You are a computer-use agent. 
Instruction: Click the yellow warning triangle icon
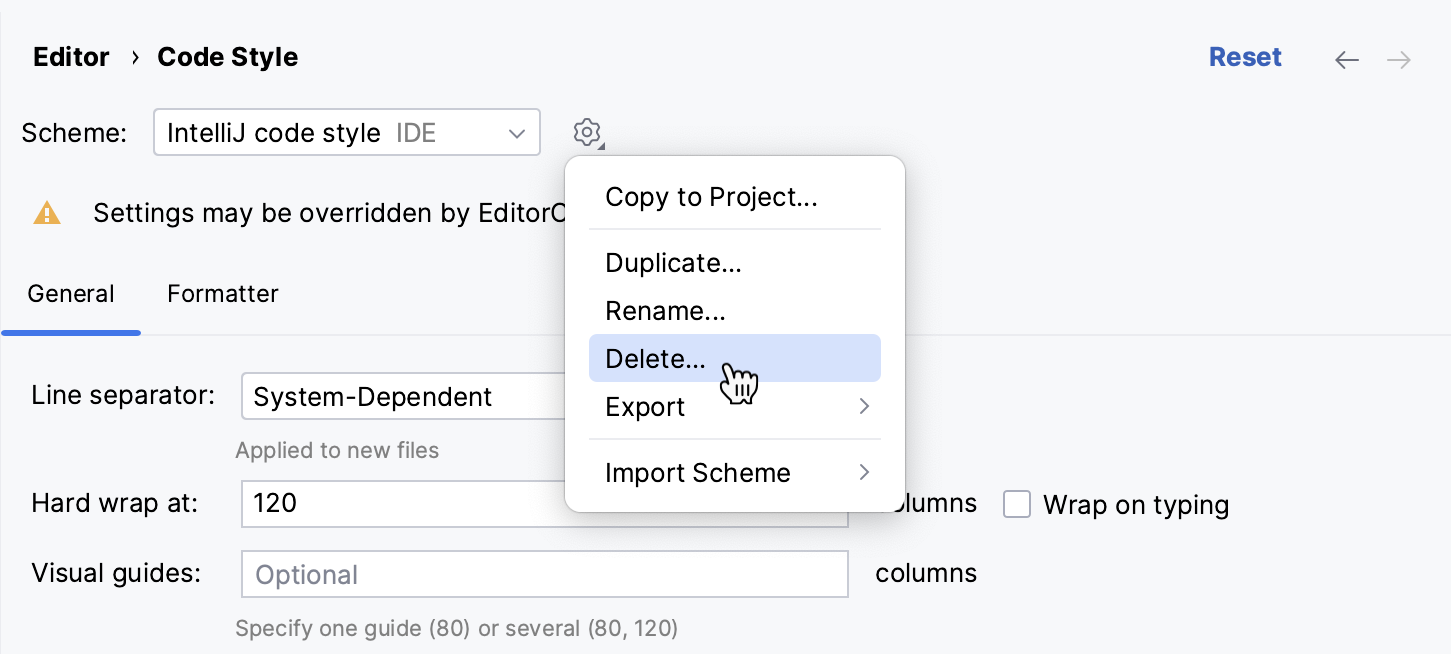point(46,212)
